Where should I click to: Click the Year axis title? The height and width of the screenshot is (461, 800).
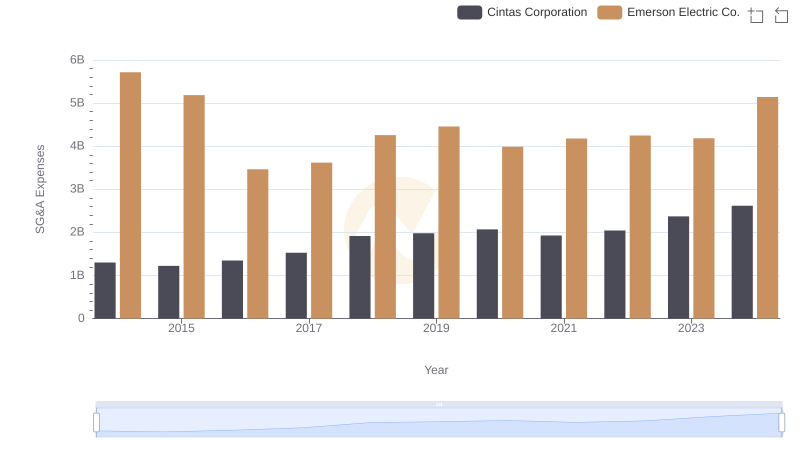(x=436, y=370)
